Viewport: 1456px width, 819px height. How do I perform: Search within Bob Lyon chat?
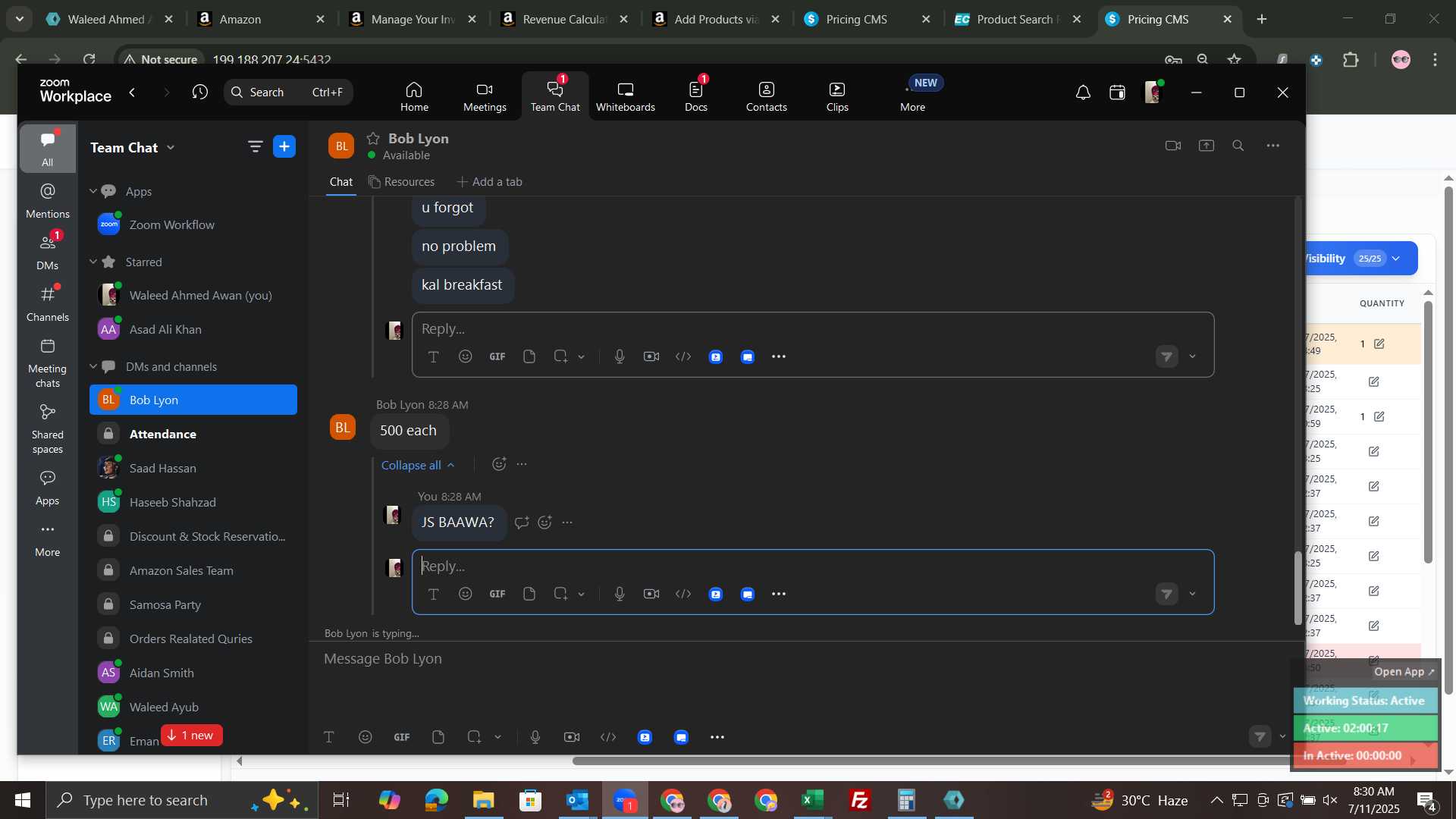click(1238, 146)
